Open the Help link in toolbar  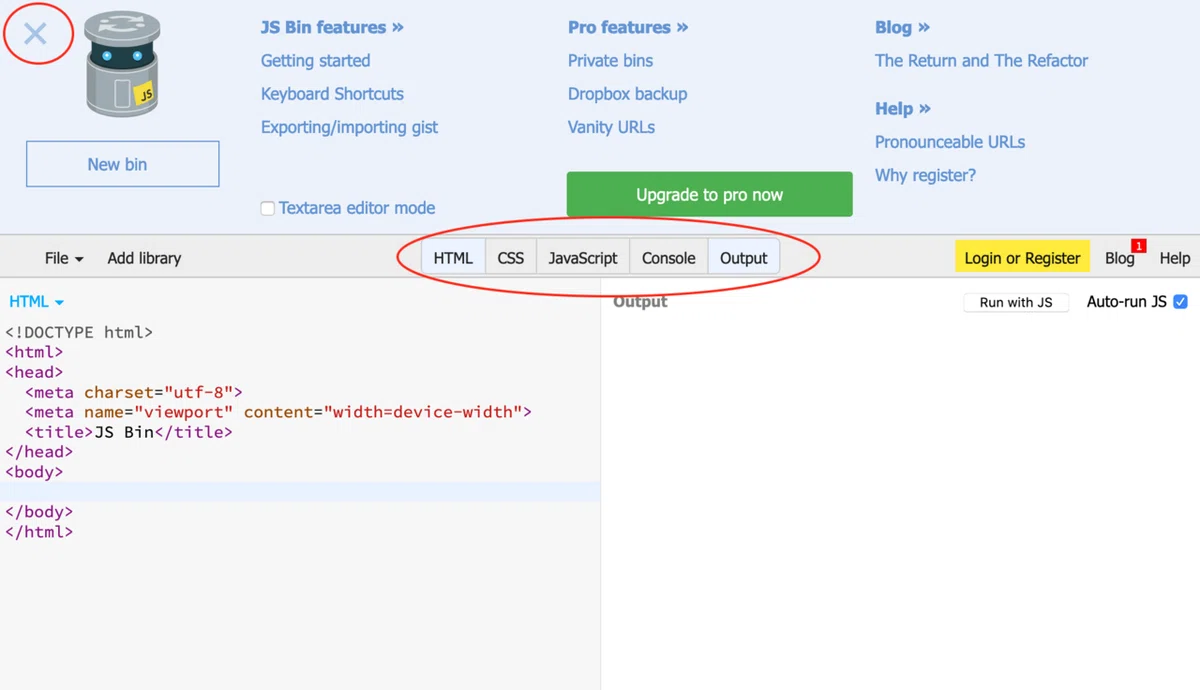coord(1175,258)
